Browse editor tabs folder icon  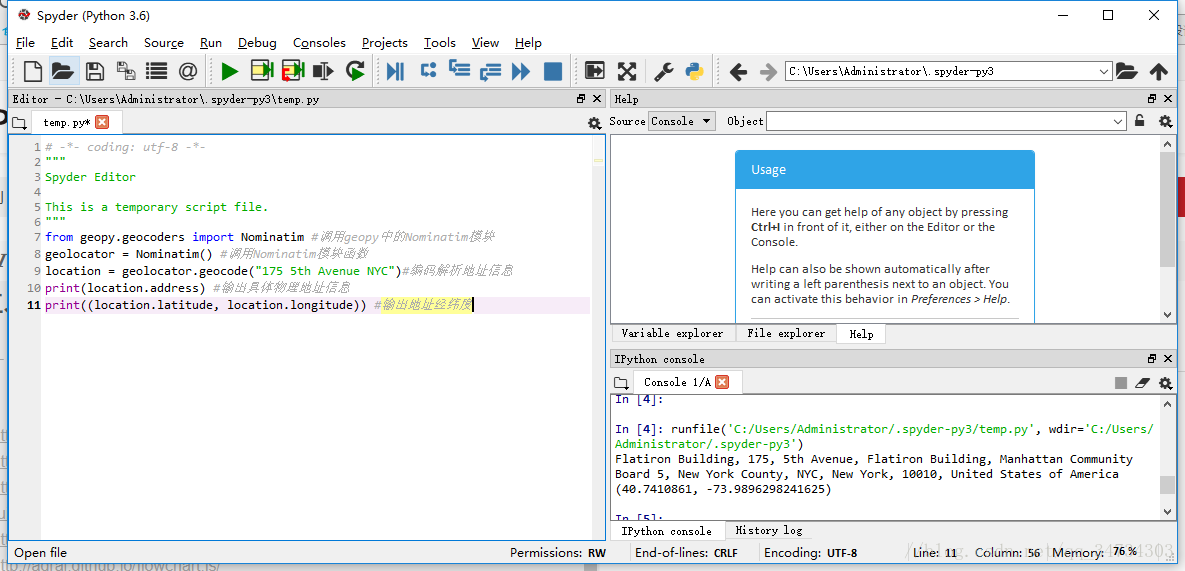19,122
